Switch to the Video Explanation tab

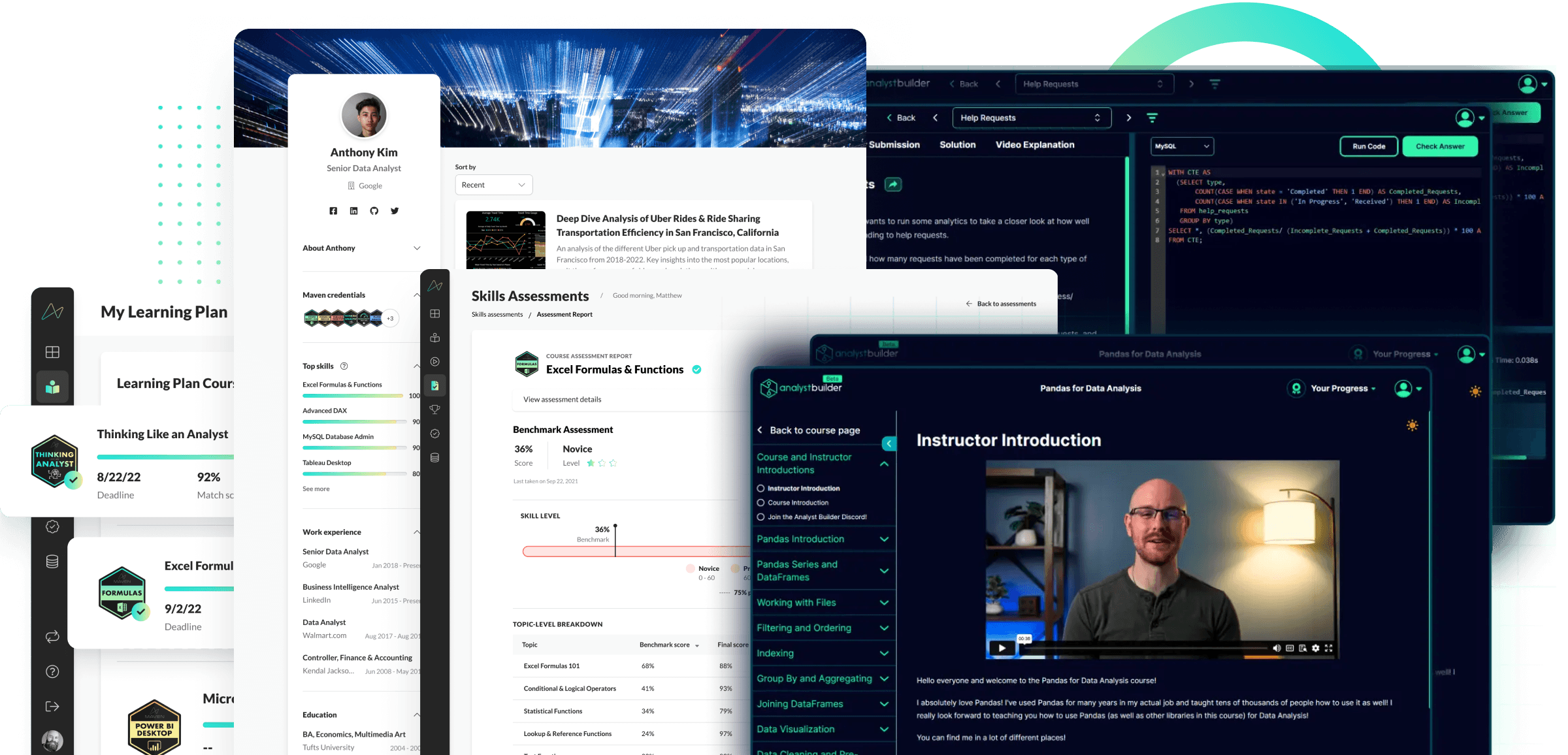point(1035,145)
